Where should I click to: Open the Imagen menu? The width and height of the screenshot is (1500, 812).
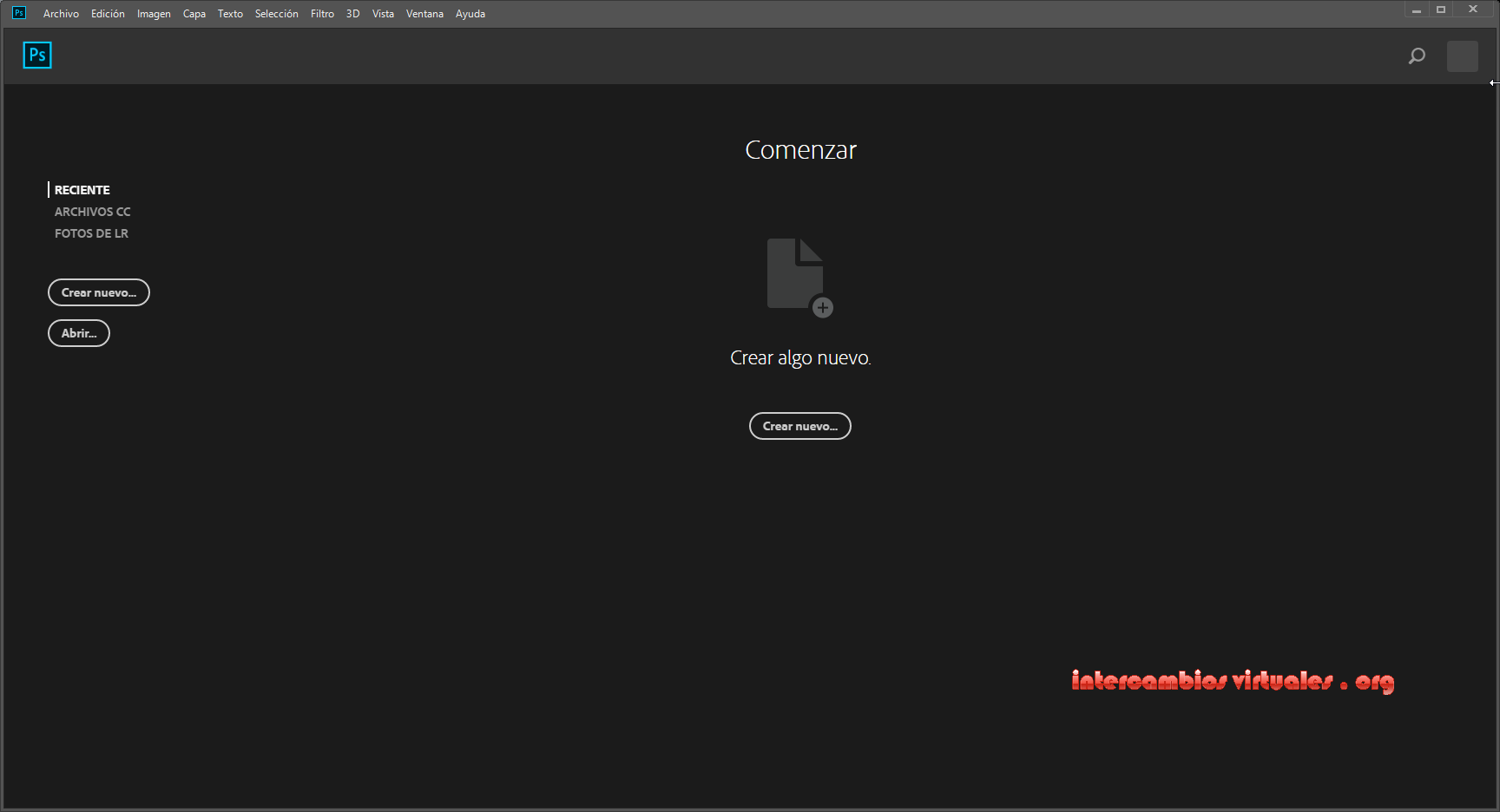[x=154, y=14]
